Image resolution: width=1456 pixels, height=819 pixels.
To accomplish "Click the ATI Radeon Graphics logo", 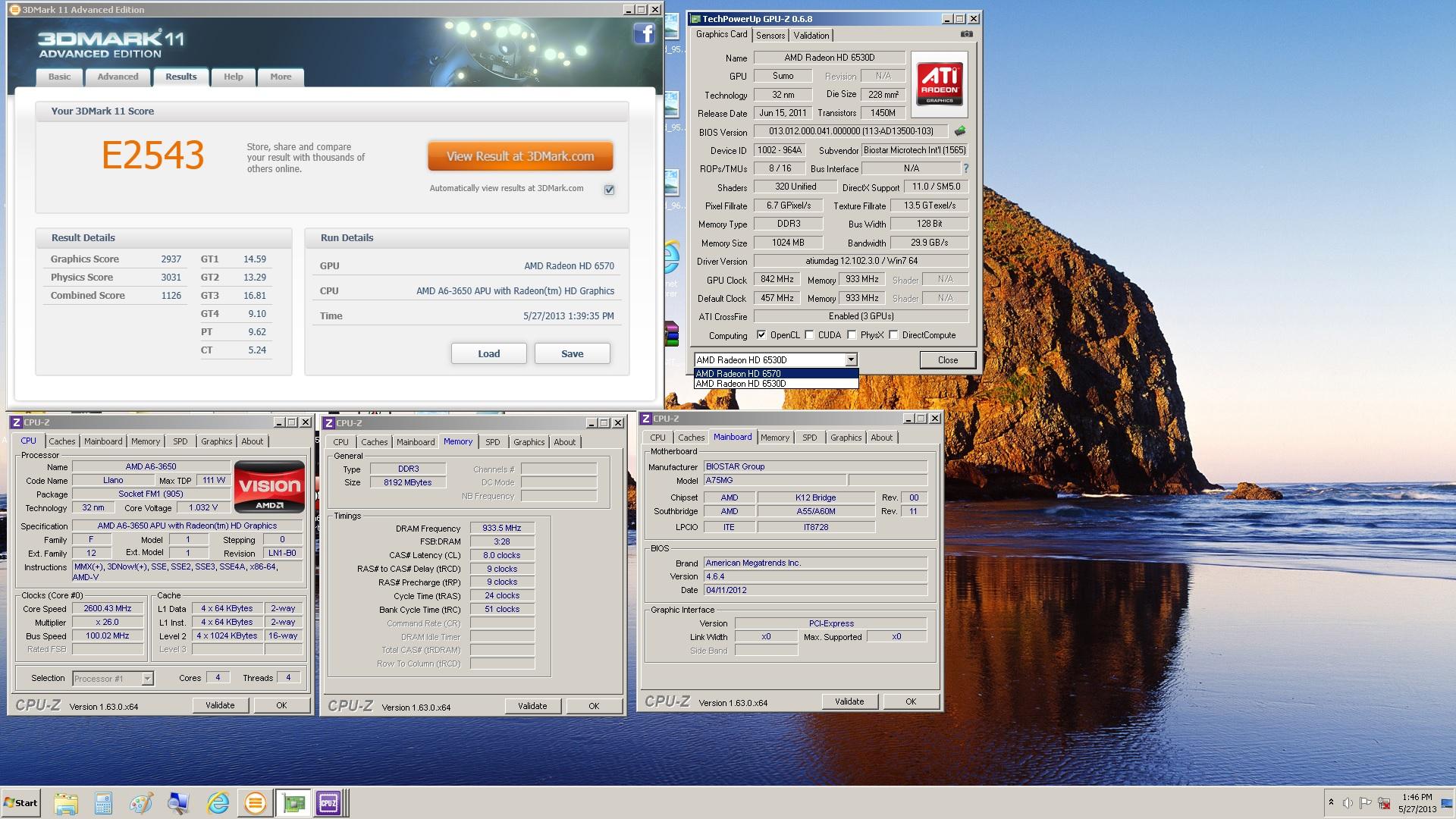I will coord(940,84).
